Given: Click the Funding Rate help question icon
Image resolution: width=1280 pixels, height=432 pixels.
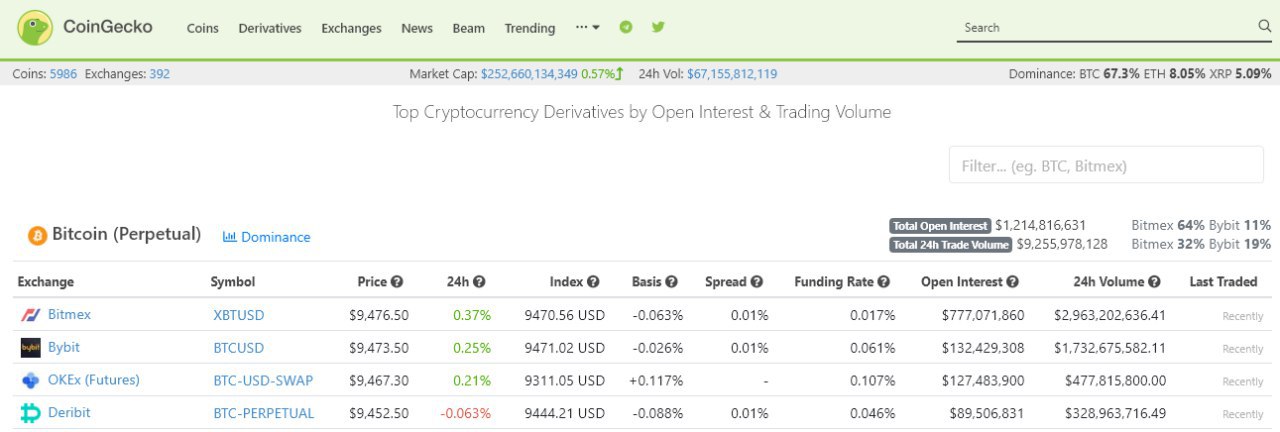Looking at the screenshot, I should click(x=884, y=282).
